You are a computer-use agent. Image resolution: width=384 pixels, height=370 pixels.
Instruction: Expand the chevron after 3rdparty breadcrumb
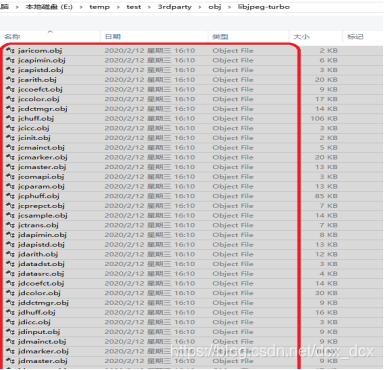[x=200, y=7]
